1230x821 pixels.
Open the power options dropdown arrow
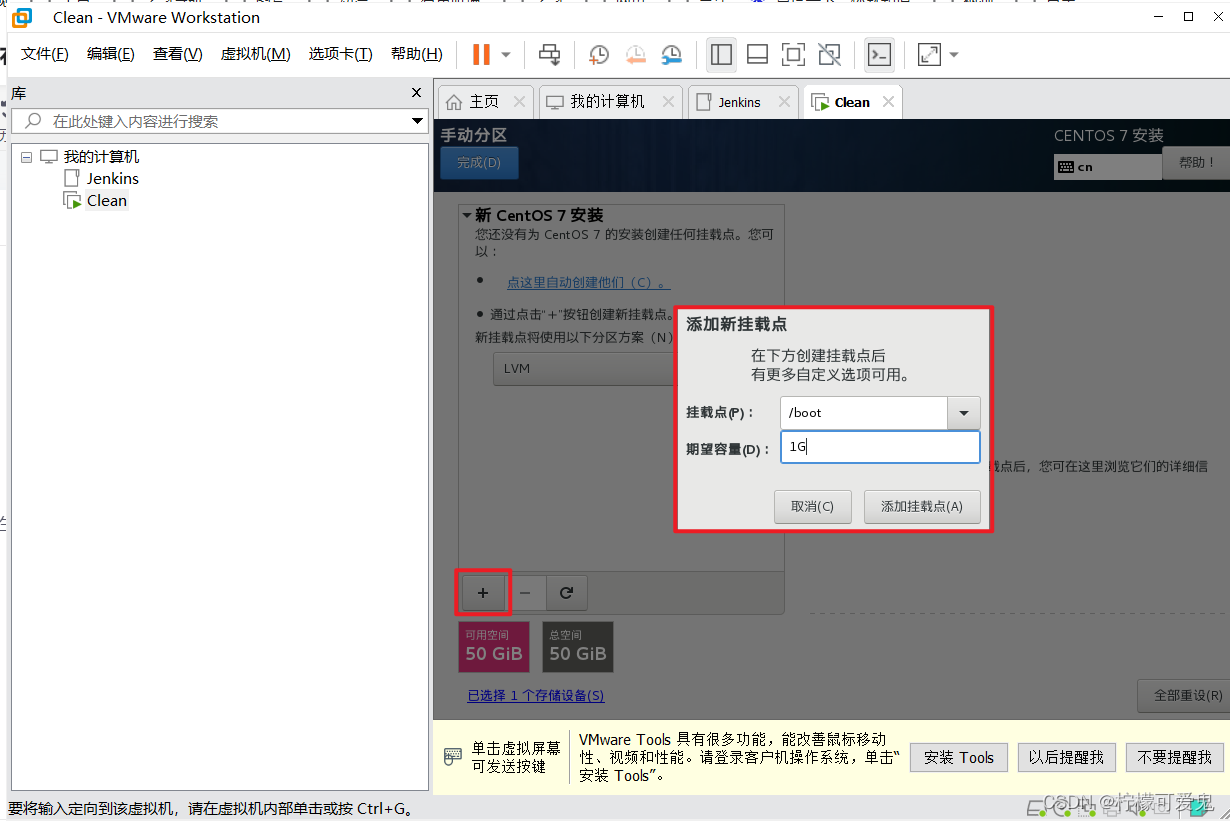[x=506, y=54]
